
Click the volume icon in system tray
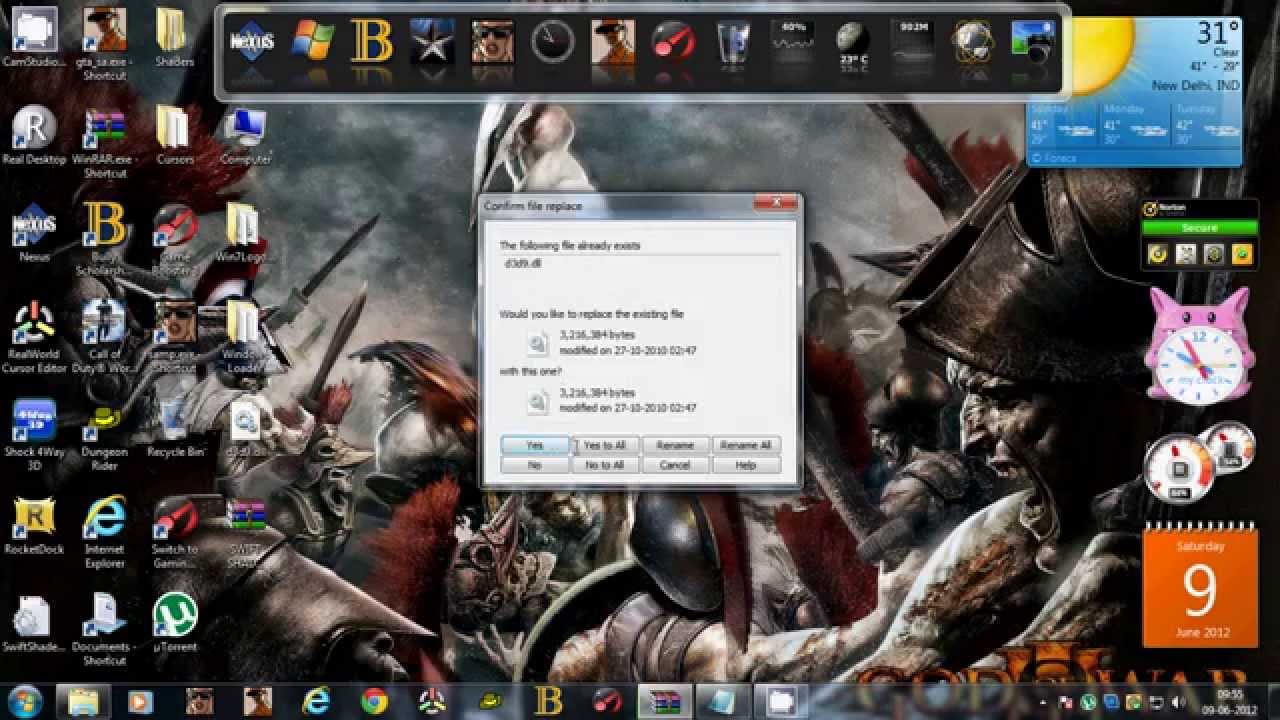1179,702
